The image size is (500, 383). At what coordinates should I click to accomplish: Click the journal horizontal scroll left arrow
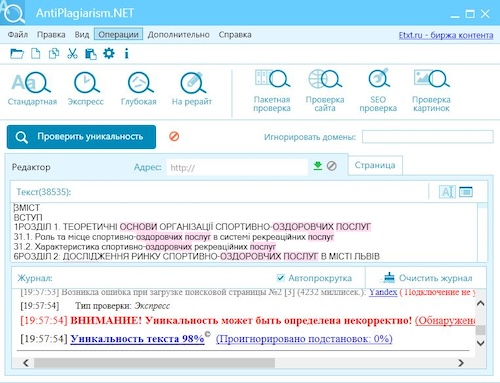pos(26,363)
